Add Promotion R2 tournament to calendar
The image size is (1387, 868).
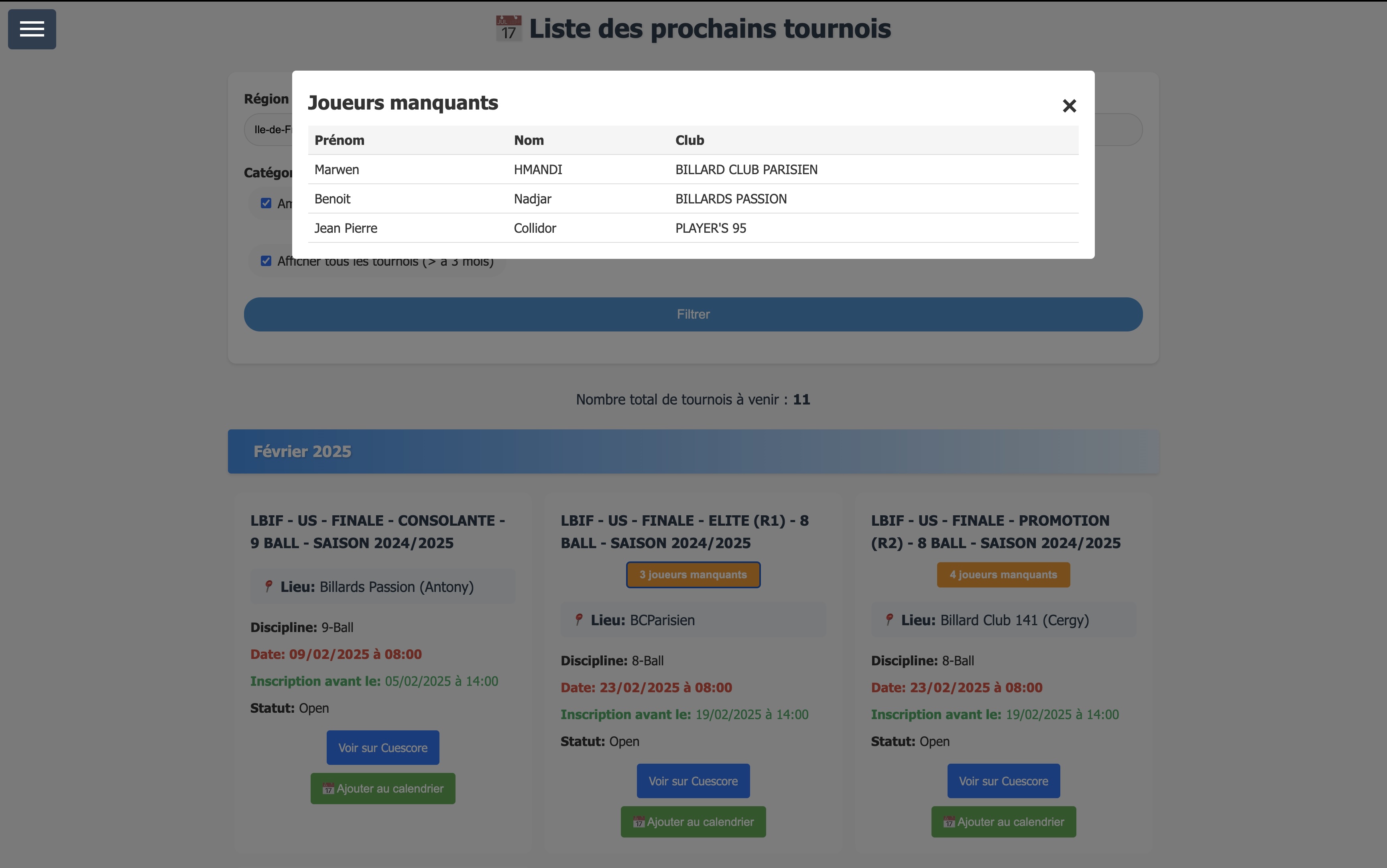[1003, 821]
